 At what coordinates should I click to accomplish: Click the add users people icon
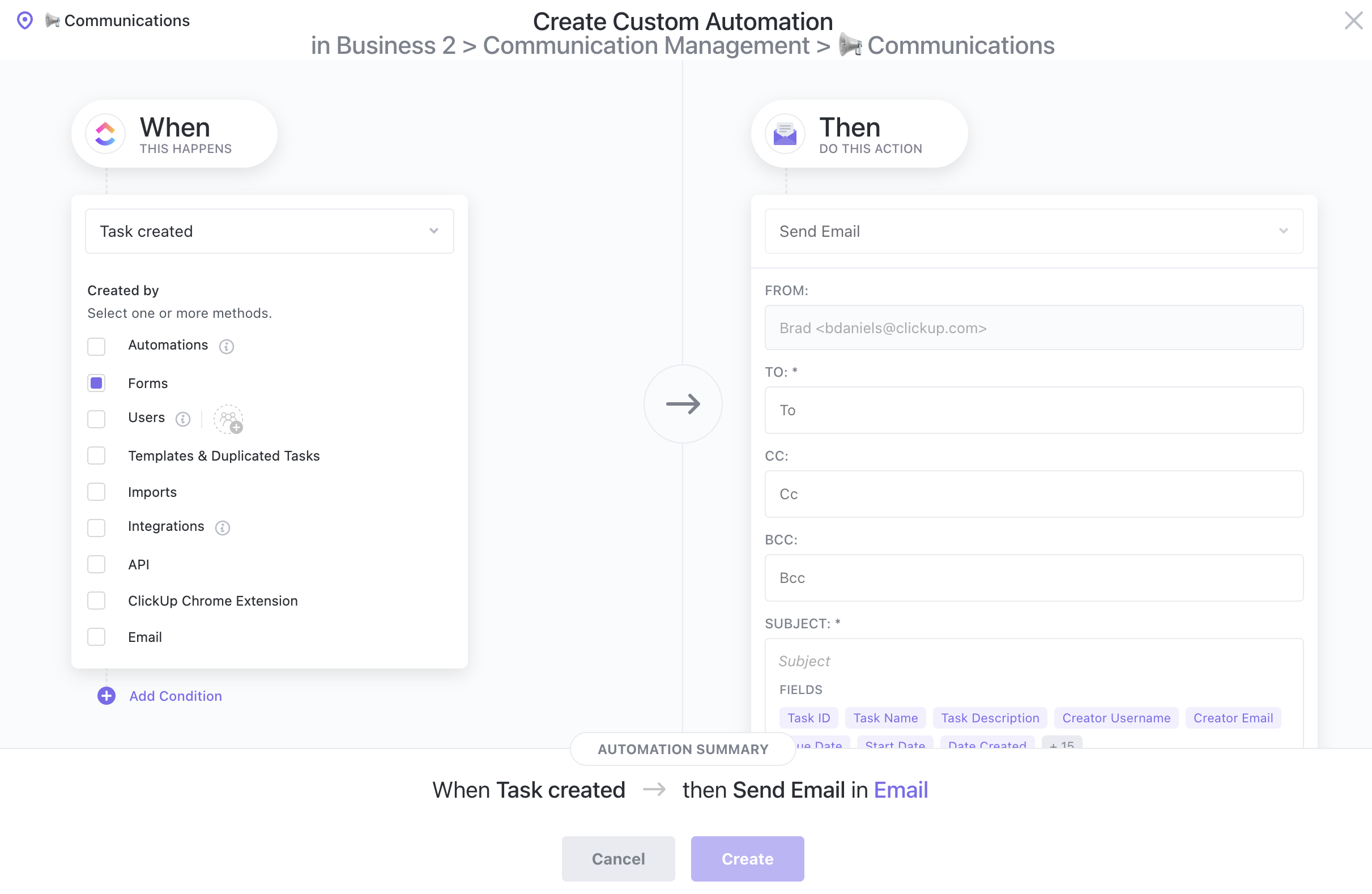(x=229, y=419)
